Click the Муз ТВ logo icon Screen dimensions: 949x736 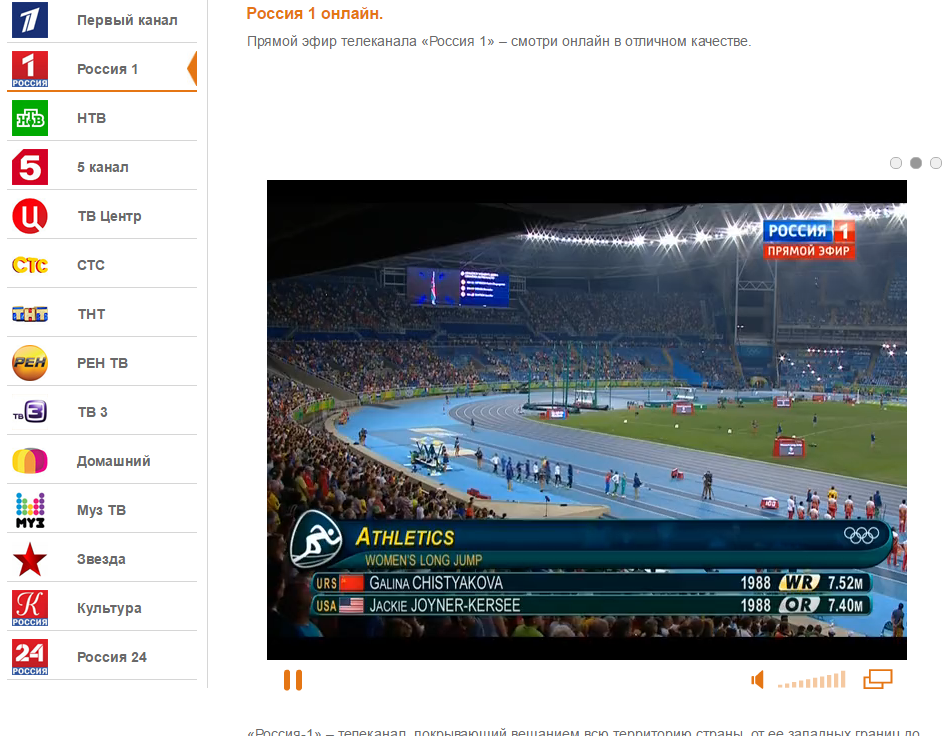[x=30, y=510]
